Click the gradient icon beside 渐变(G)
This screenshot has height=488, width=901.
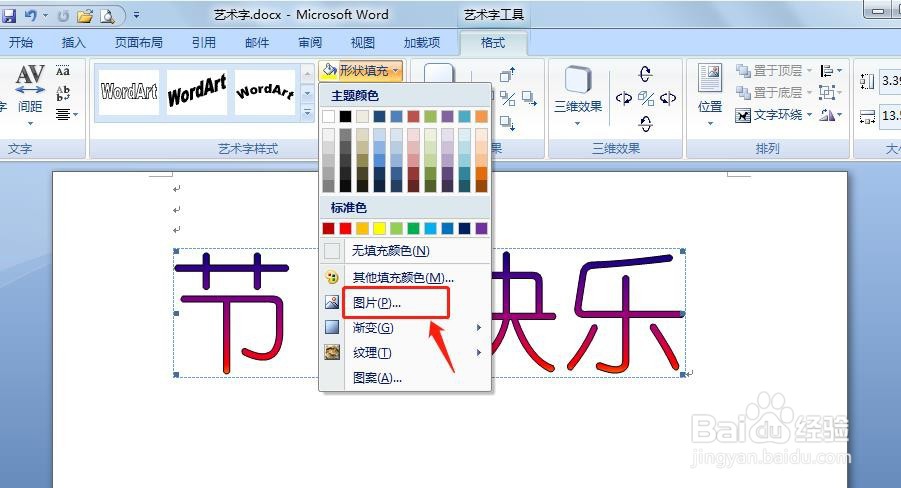click(332, 328)
